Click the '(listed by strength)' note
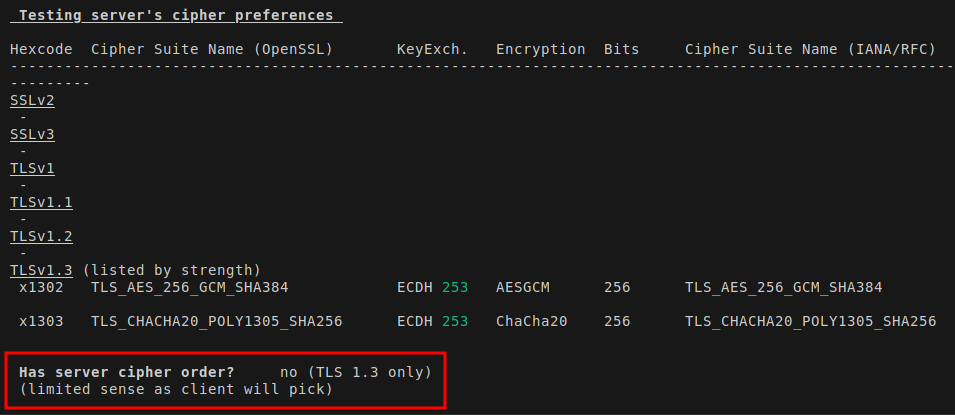955x415 pixels. [171, 270]
